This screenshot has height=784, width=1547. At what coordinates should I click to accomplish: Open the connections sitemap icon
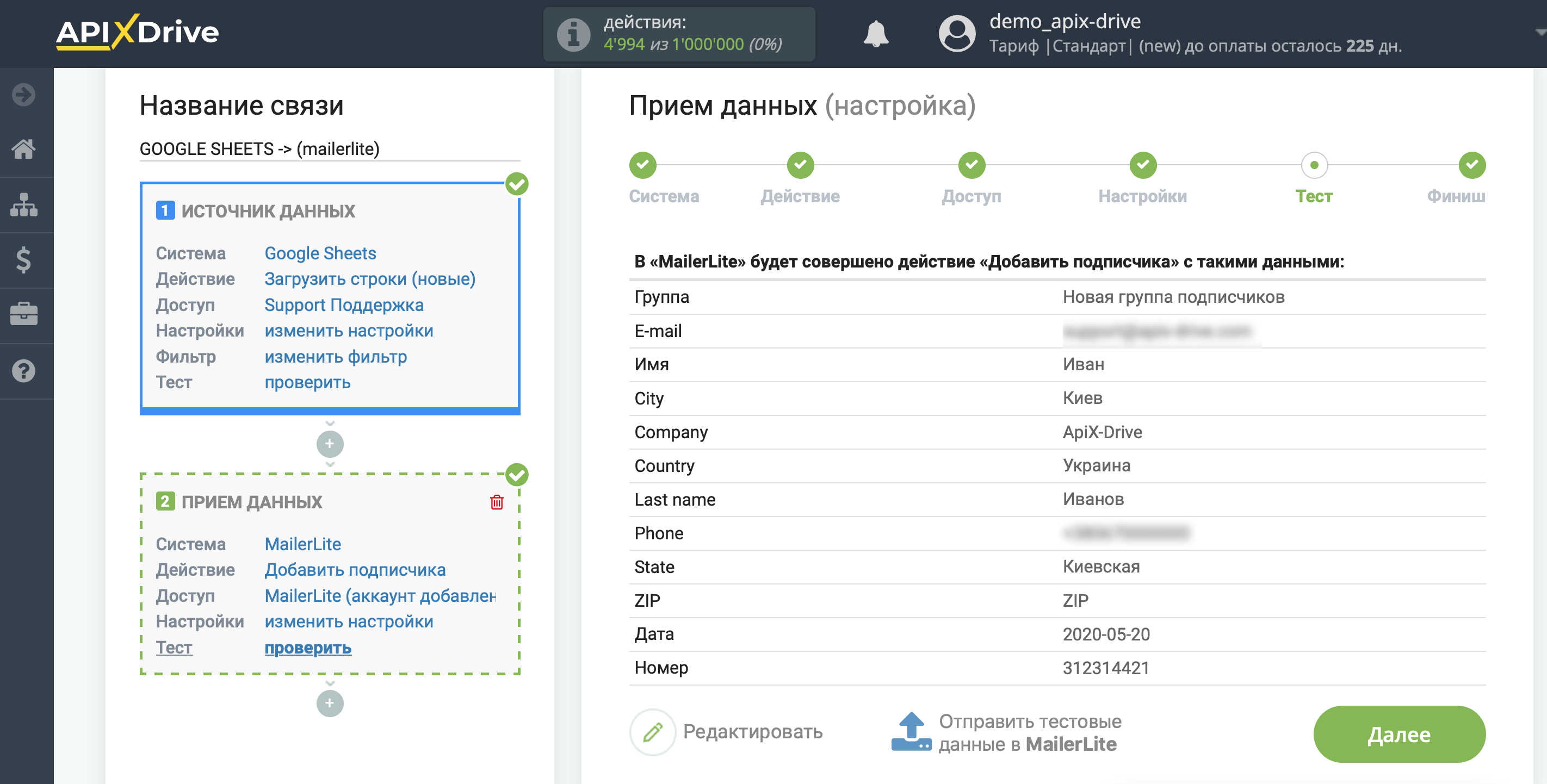tap(23, 205)
